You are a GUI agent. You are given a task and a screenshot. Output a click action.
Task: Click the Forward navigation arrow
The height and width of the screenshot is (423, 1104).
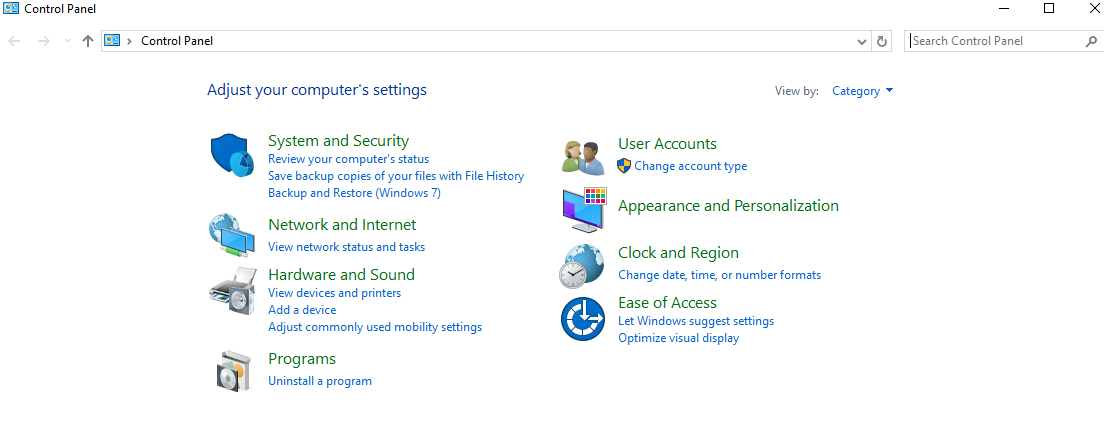(44, 41)
